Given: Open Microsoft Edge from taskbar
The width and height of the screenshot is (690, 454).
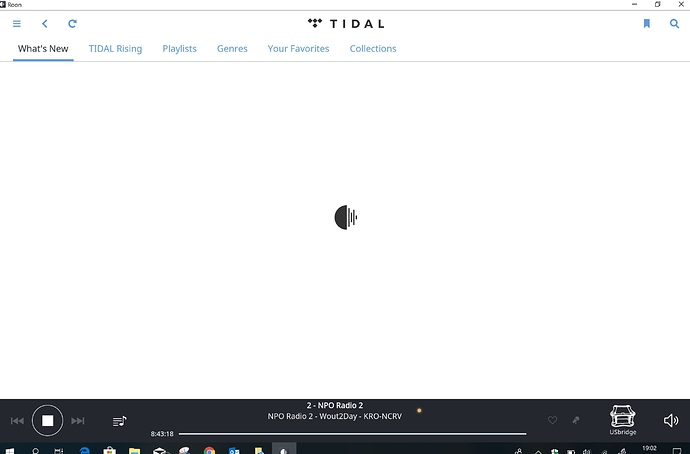Looking at the screenshot, I should [84, 450].
